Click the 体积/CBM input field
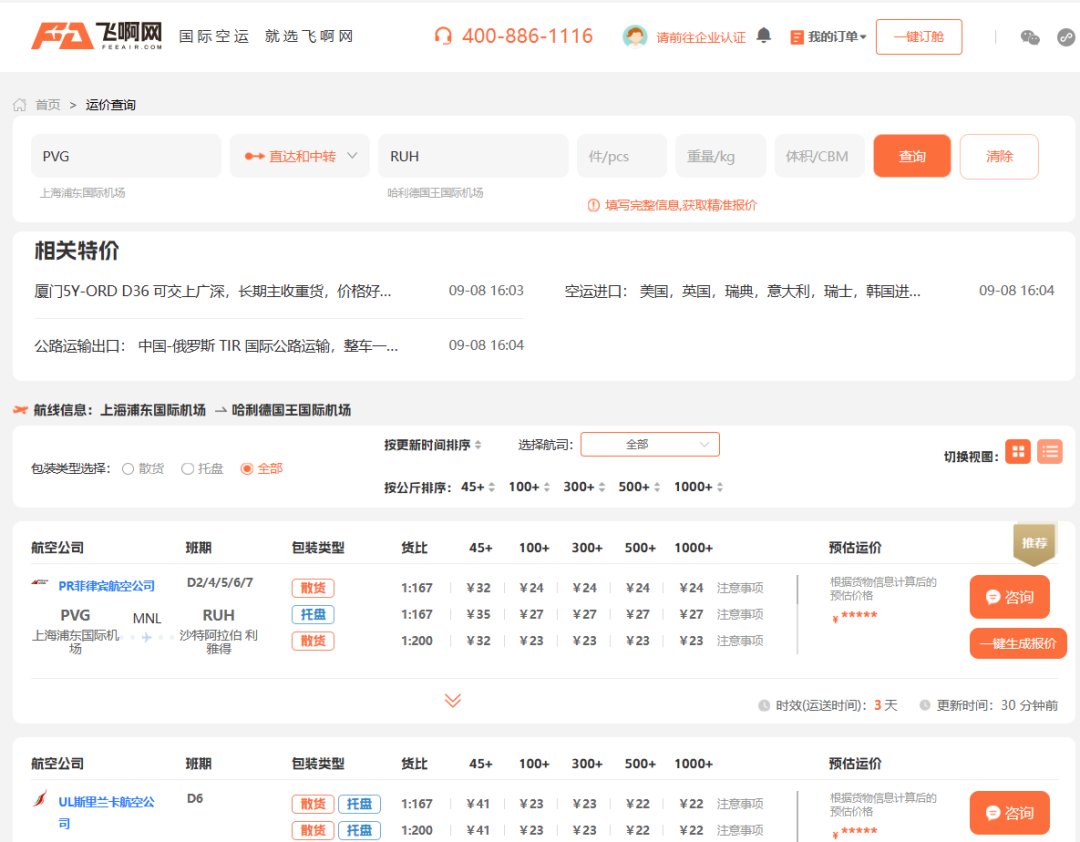Screen dimensions: 1080x842 (x=819, y=156)
